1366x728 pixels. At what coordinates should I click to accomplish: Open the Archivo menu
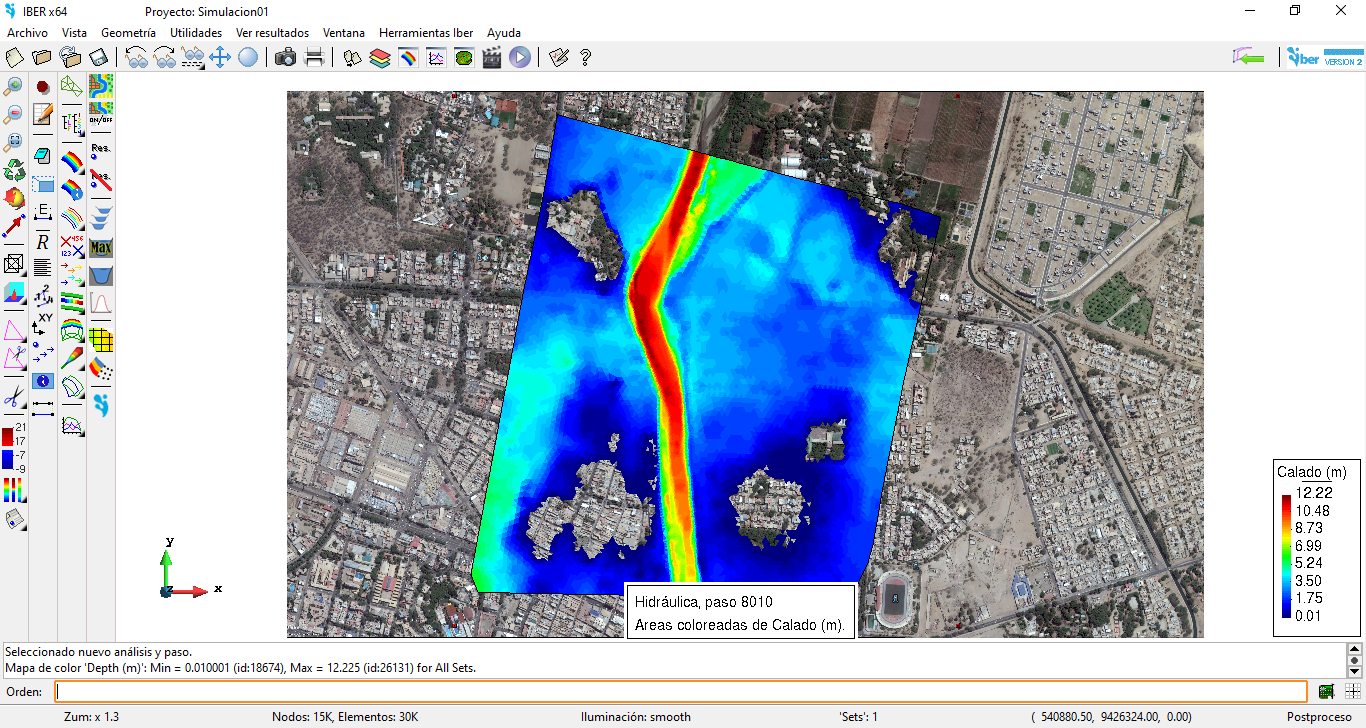(x=27, y=32)
